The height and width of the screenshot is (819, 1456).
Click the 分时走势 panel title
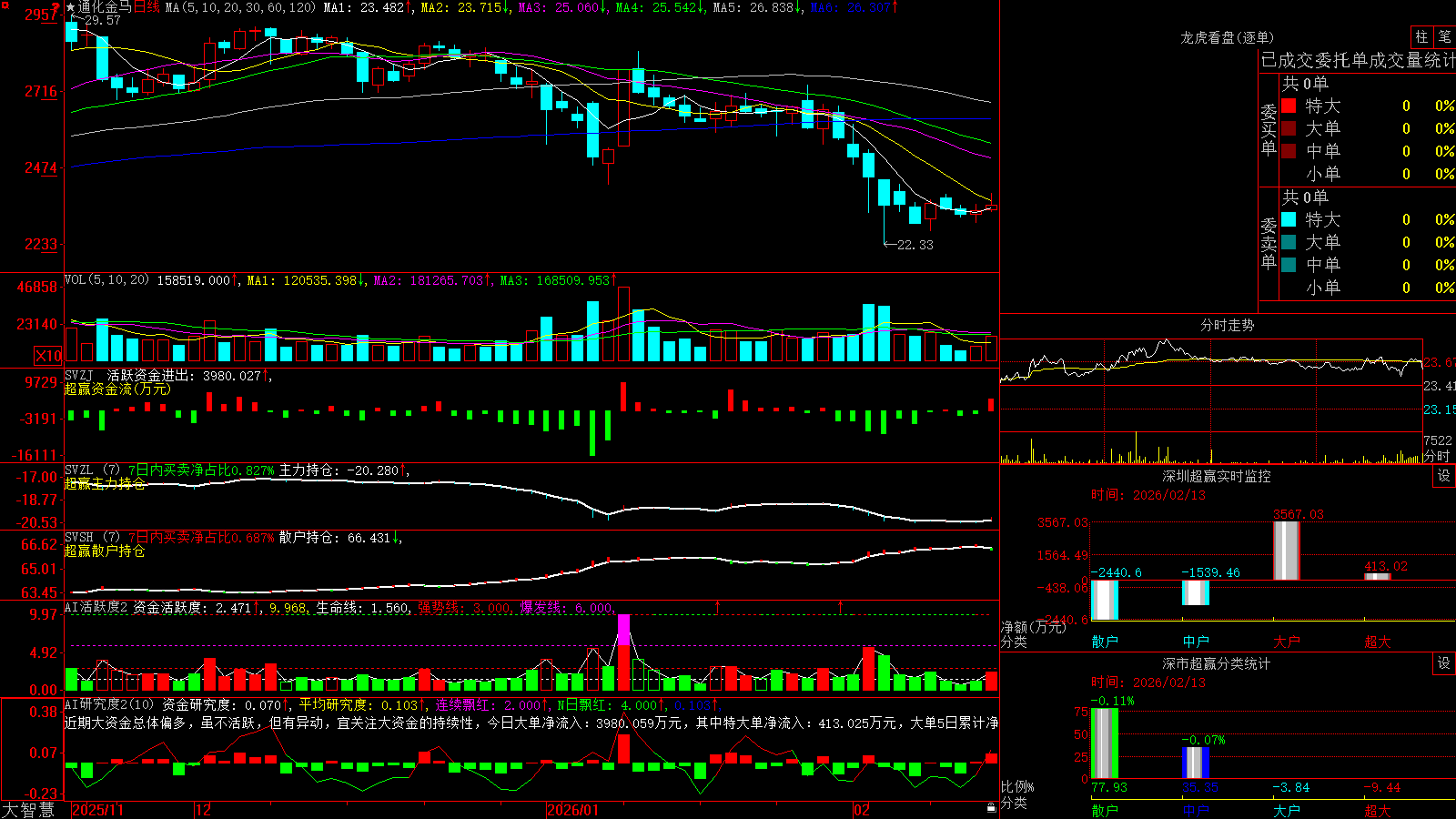(x=1227, y=325)
